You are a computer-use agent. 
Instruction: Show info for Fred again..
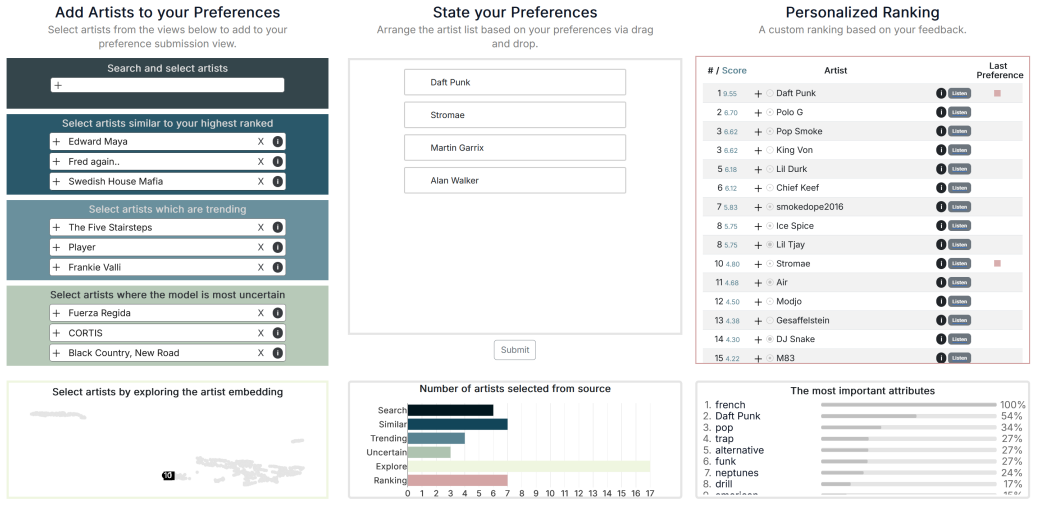(x=278, y=161)
